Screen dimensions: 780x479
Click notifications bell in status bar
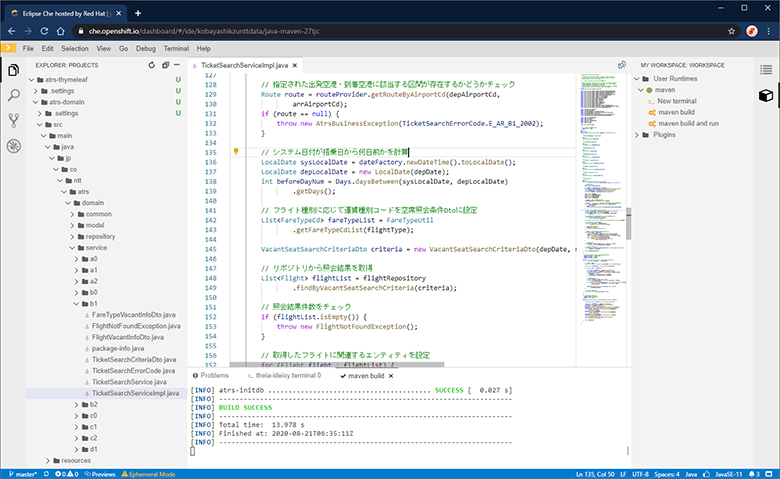(754, 474)
